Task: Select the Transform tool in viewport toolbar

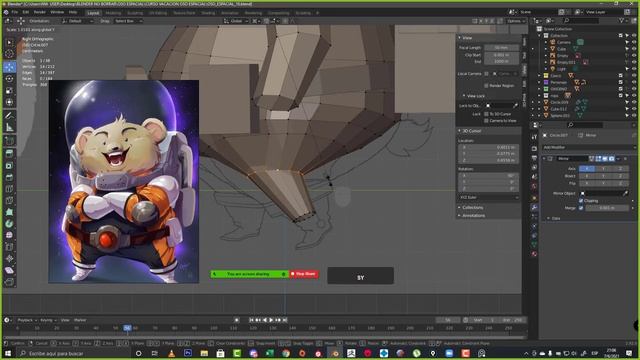Action: coord(9,102)
